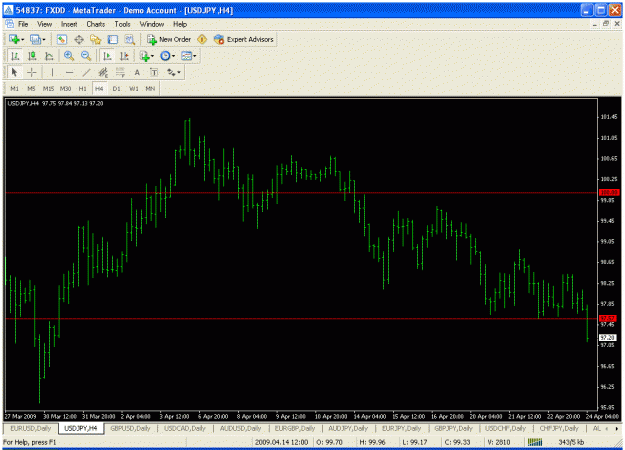Switch to EURGBP,Daily chart tab
Viewport: 625px width, 450px height.
(295, 428)
